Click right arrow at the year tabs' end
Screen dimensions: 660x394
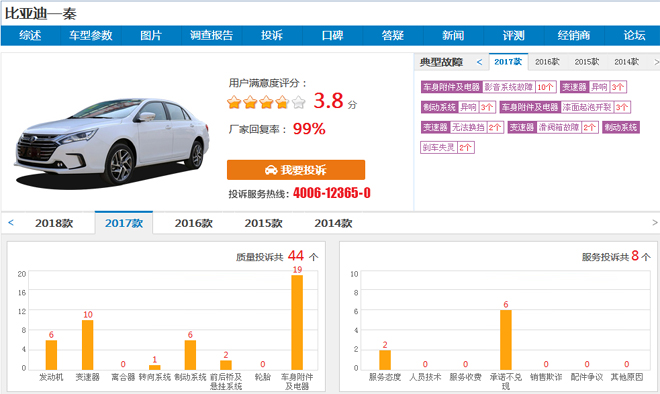[655, 223]
